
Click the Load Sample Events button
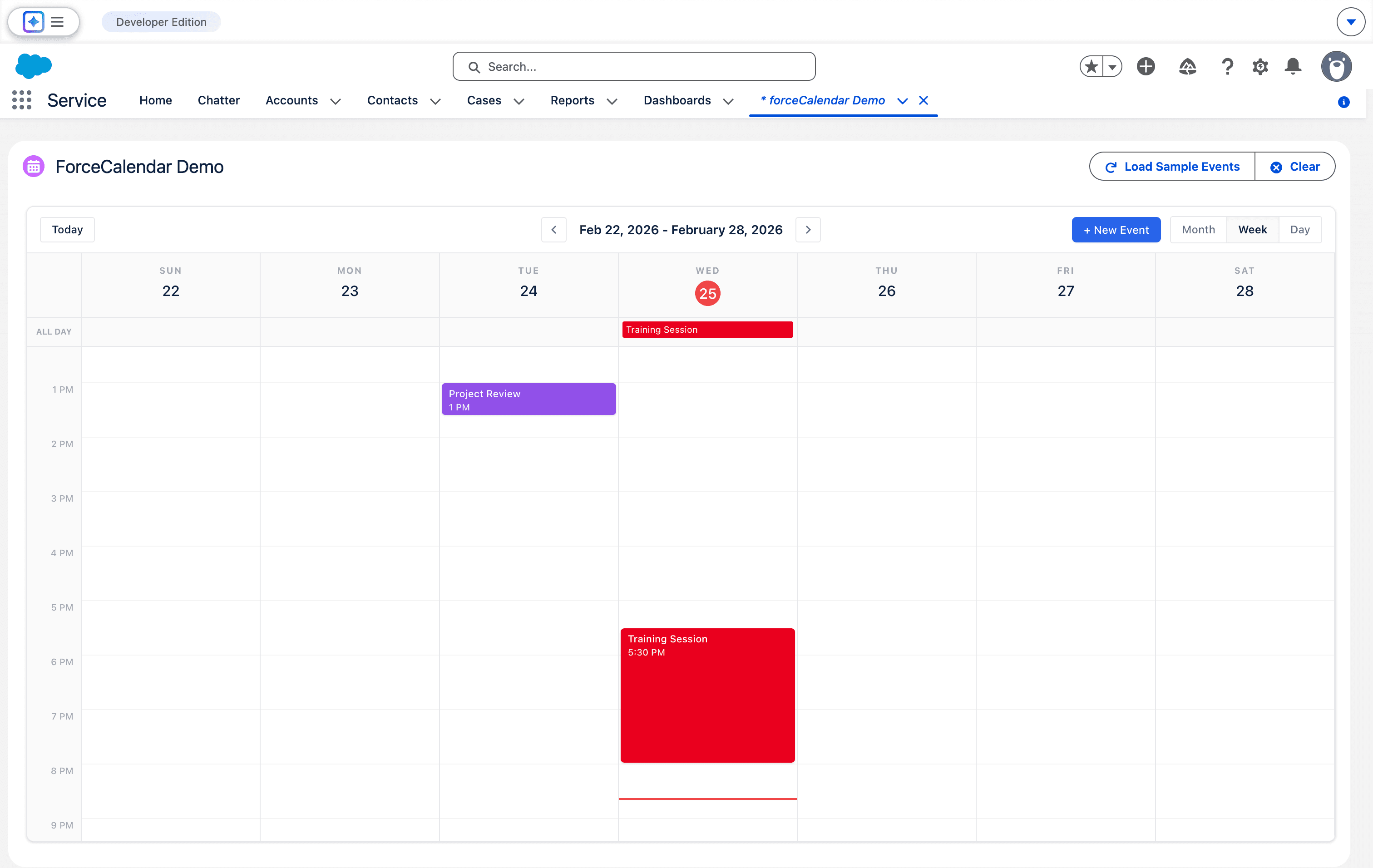click(x=1172, y=167)
